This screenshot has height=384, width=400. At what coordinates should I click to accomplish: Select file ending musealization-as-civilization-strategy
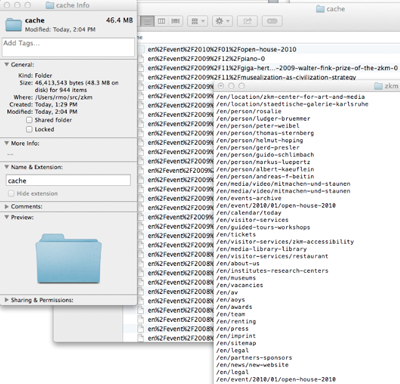click(252, 77)
